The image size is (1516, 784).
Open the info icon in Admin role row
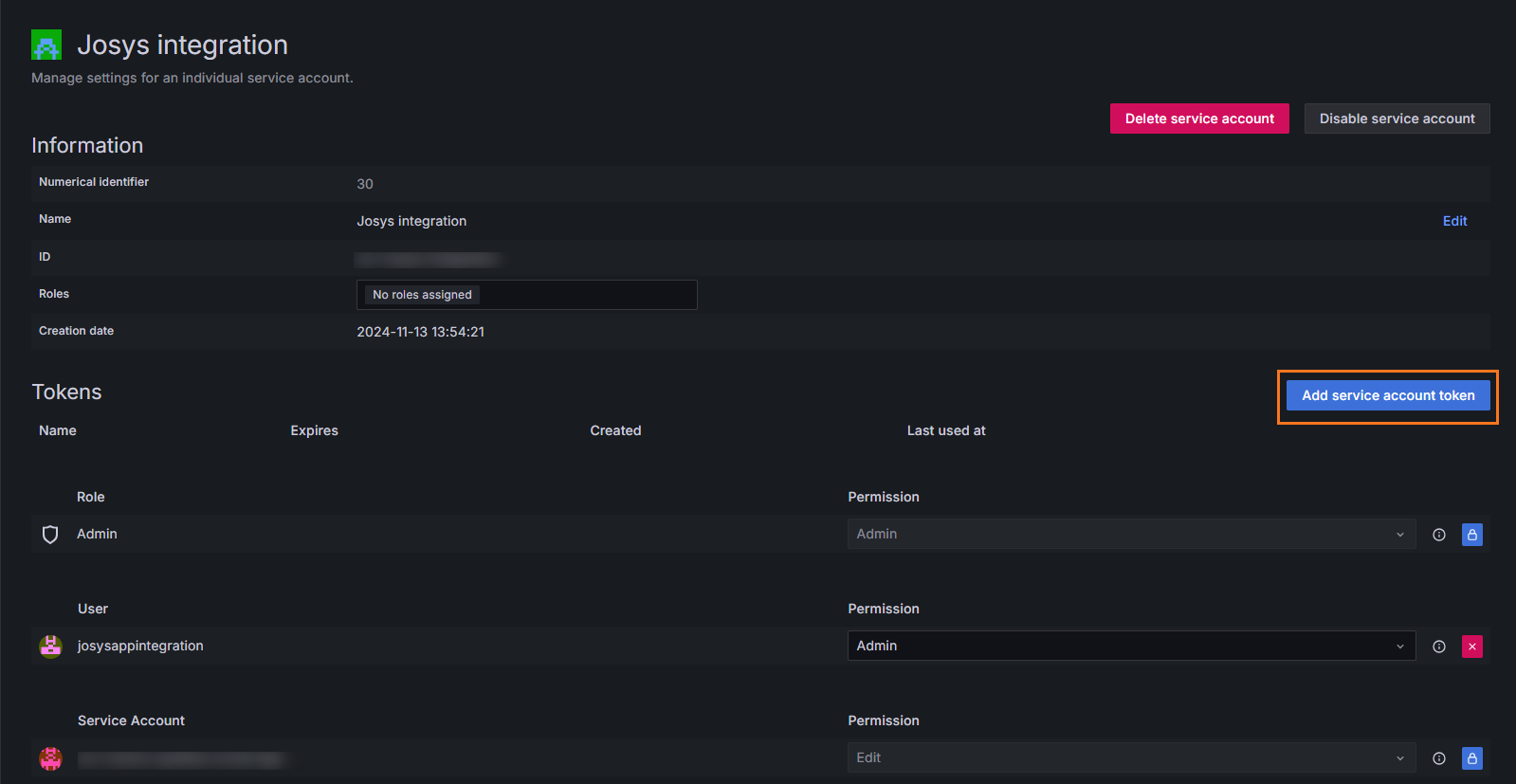coord(1439,535)
